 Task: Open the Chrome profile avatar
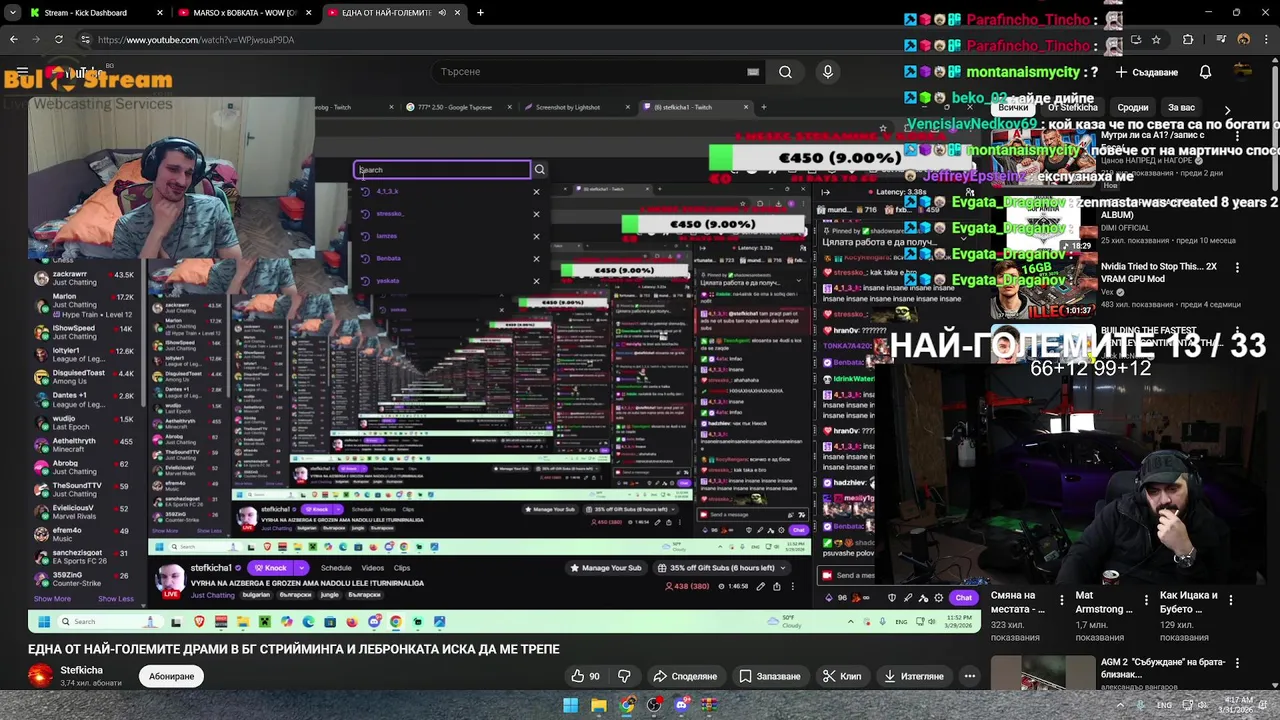click(x=1244, y=40)
